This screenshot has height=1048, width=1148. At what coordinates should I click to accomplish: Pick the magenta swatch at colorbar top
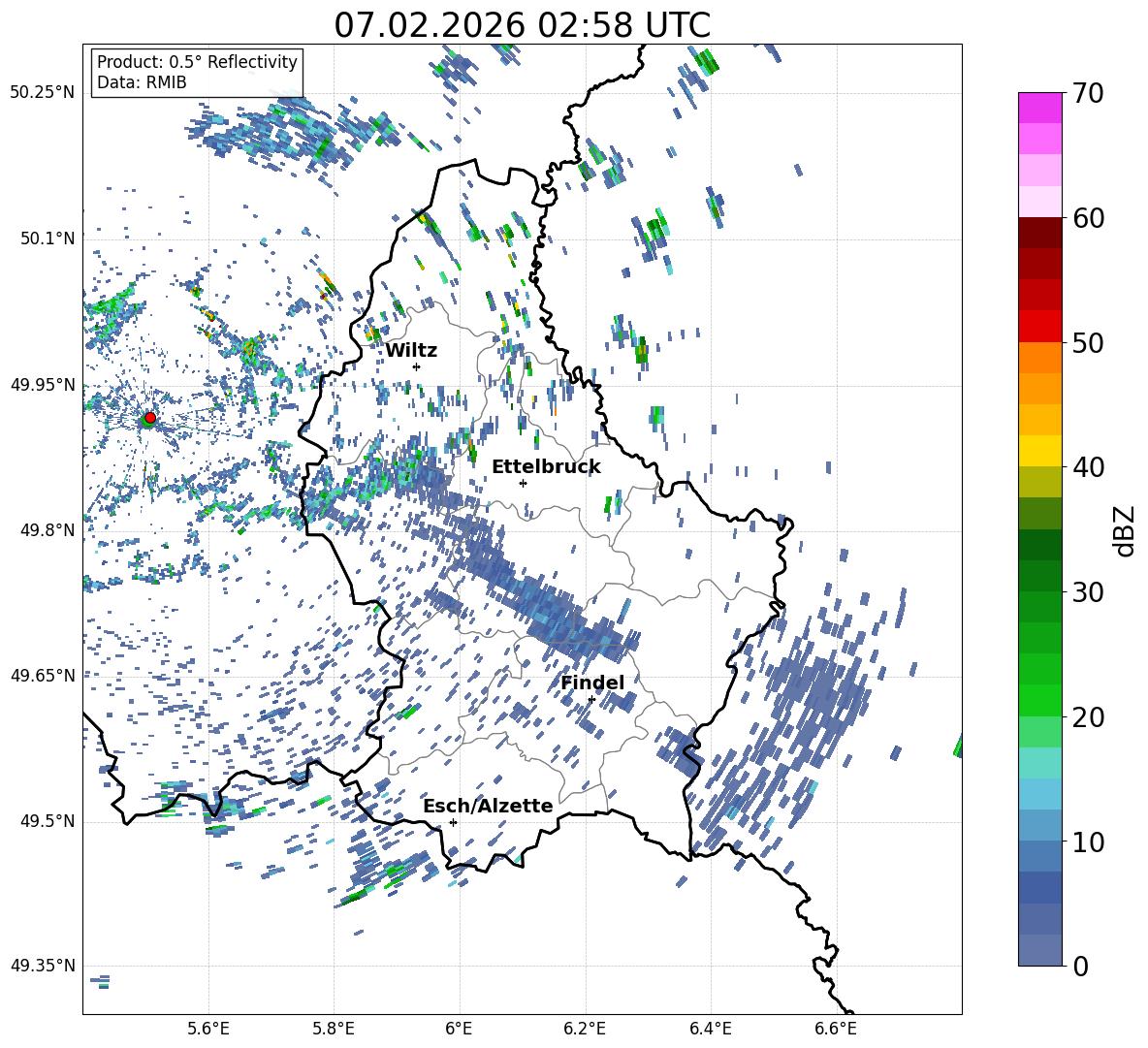(x=1040, y=108)
